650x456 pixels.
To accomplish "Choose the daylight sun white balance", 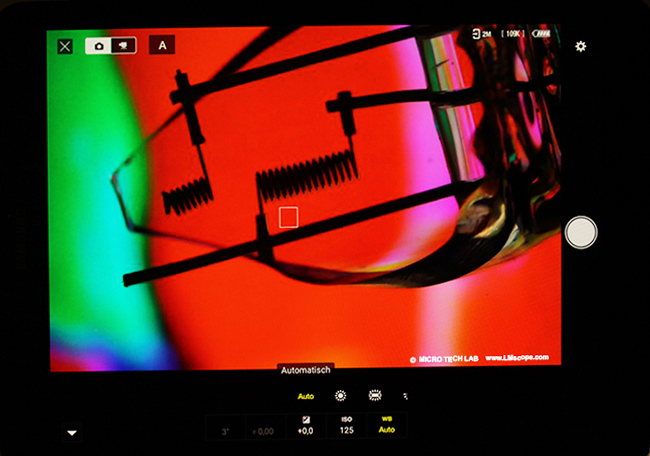I will tap(340, 396).
